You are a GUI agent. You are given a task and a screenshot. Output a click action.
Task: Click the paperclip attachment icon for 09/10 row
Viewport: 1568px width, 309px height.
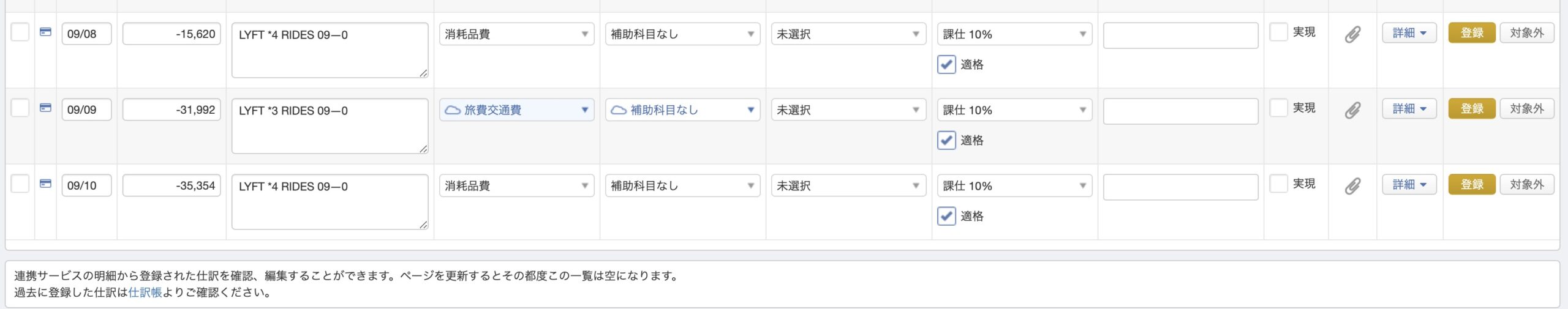point(1352,186)
